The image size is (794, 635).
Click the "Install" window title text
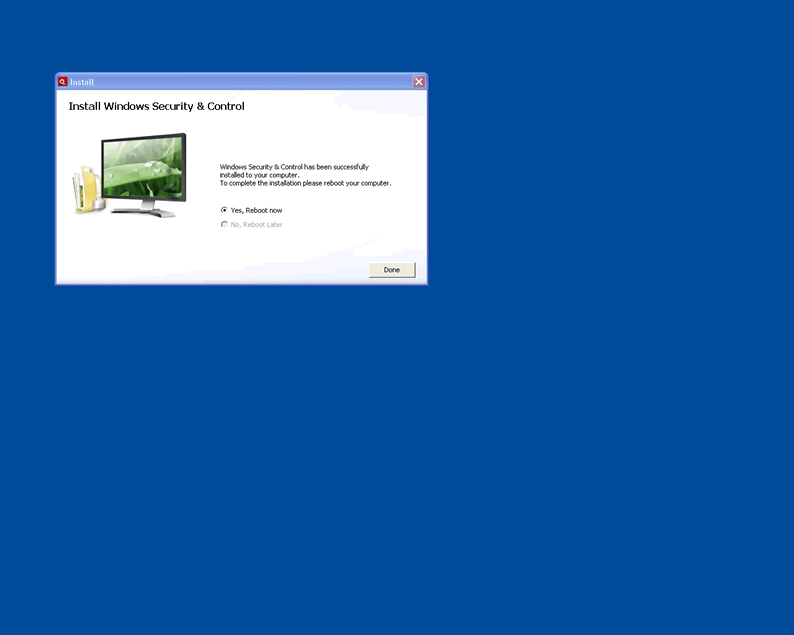tap(82, 82)
